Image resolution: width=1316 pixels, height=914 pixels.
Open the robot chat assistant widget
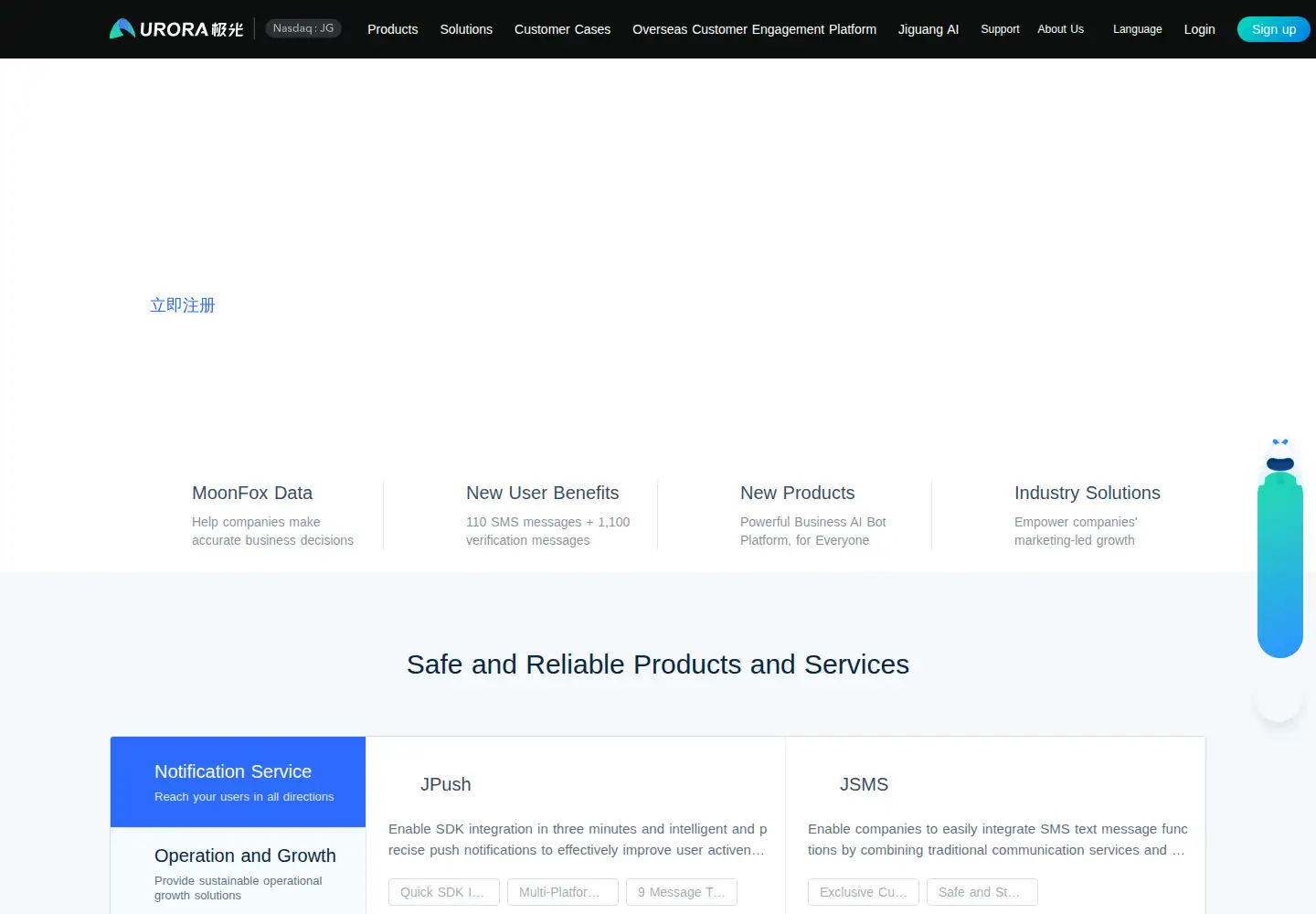click(1279, 547)
